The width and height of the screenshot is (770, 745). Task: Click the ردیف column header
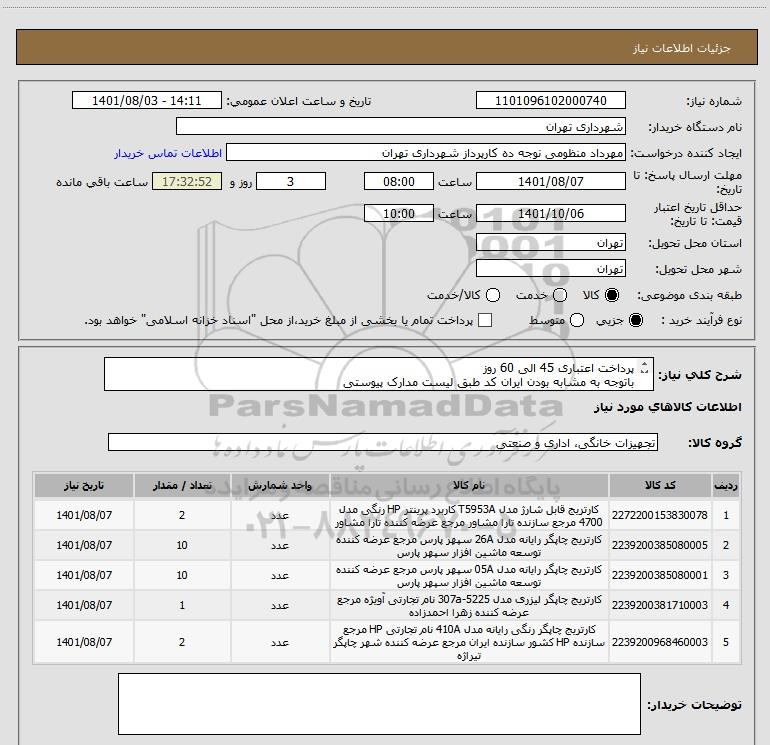(x=726, y=485)
